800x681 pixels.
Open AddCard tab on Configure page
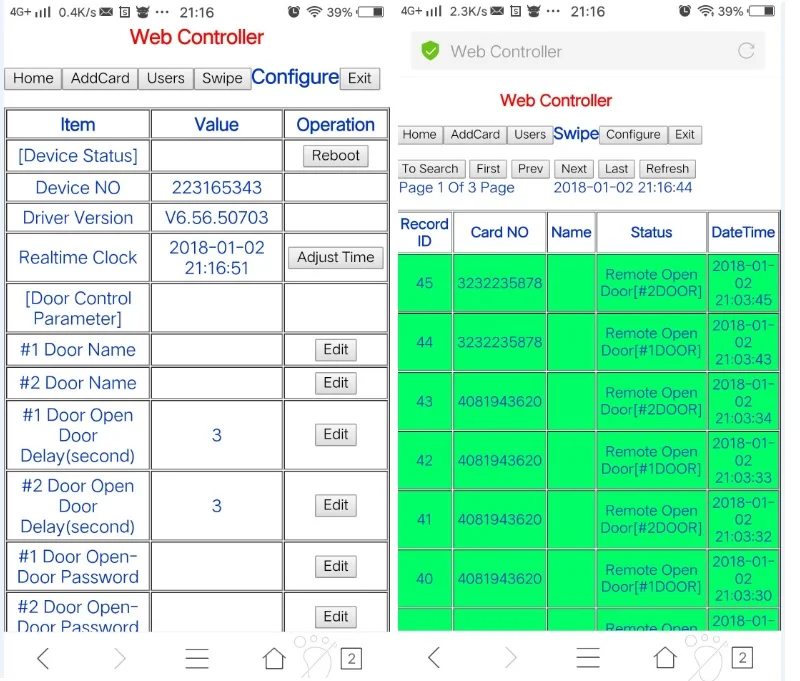pyautogui.click(x=100, y=79)
